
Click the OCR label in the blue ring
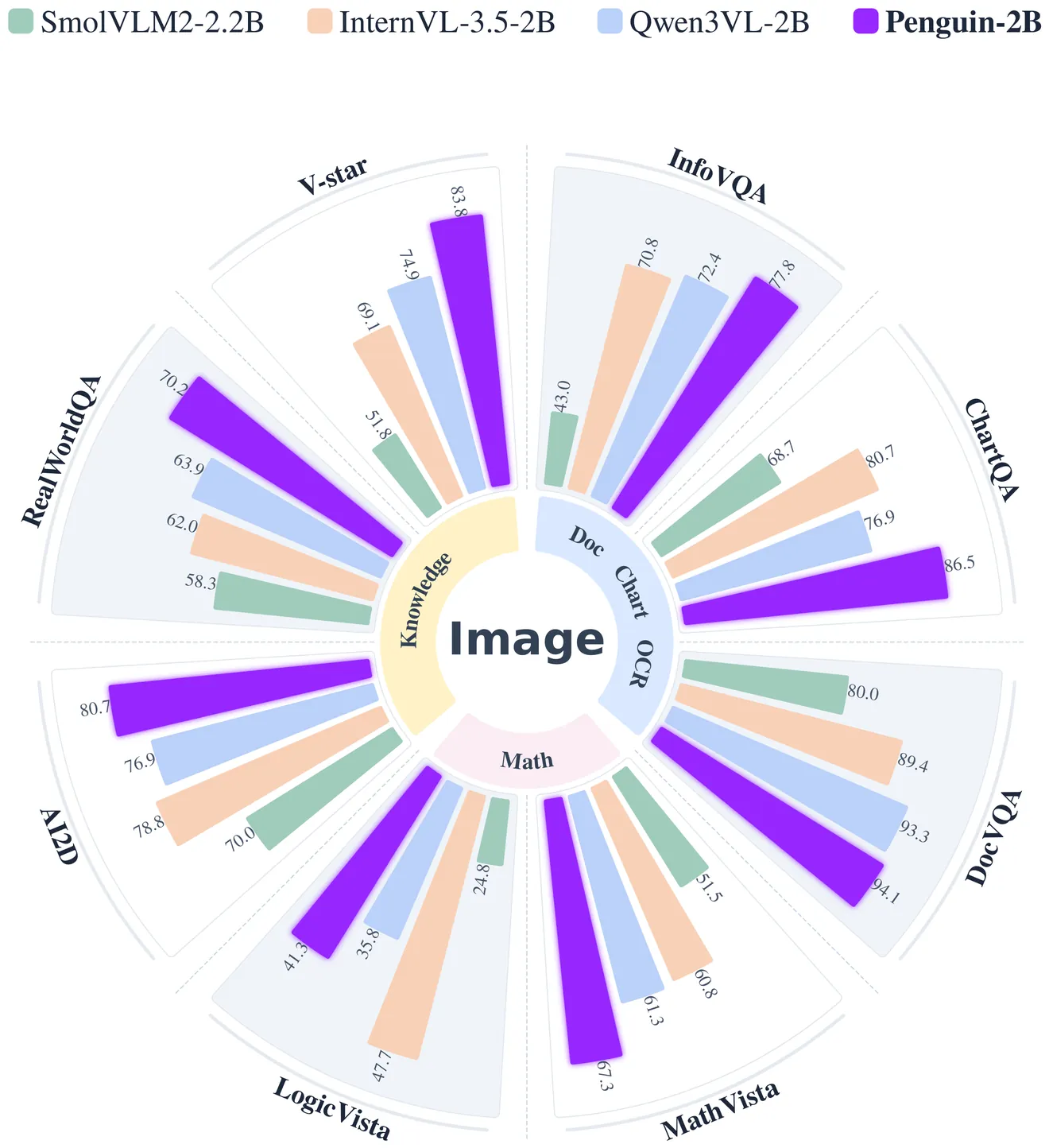641,662
